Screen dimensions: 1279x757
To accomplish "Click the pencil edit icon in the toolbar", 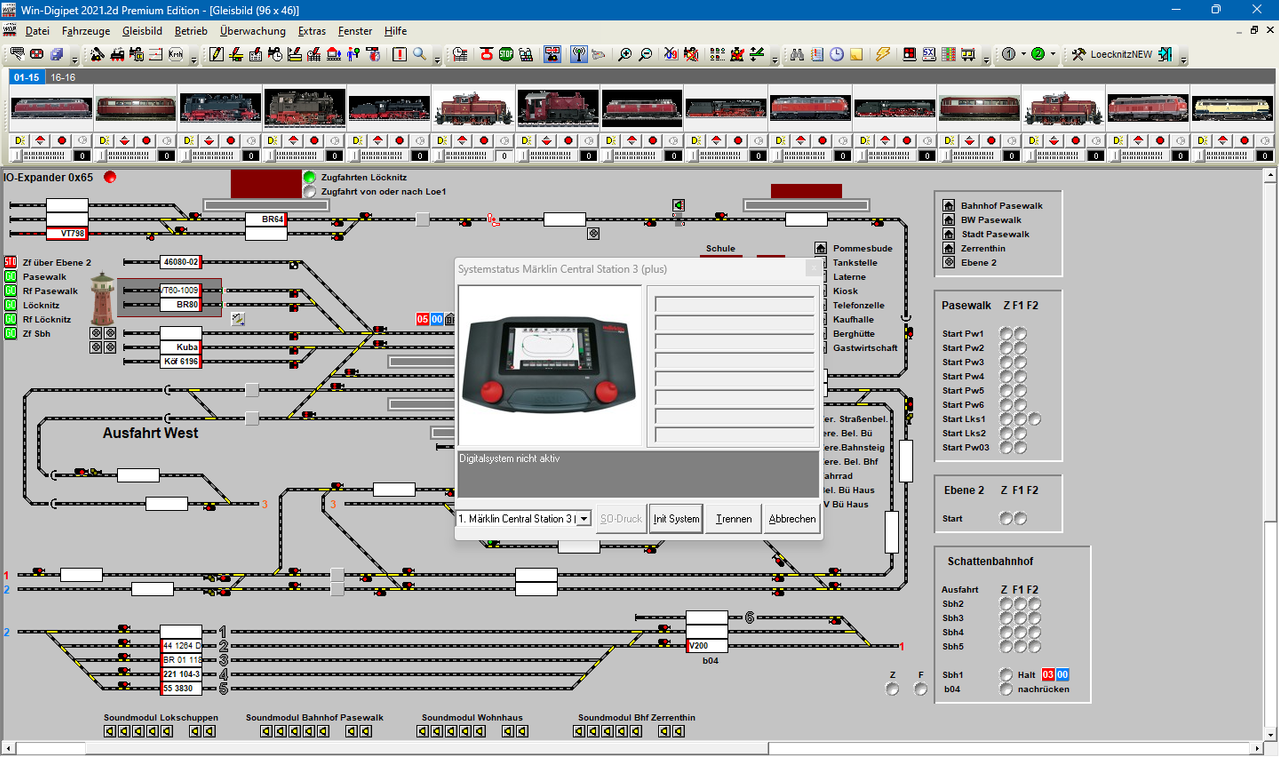I will coord(216,54).
